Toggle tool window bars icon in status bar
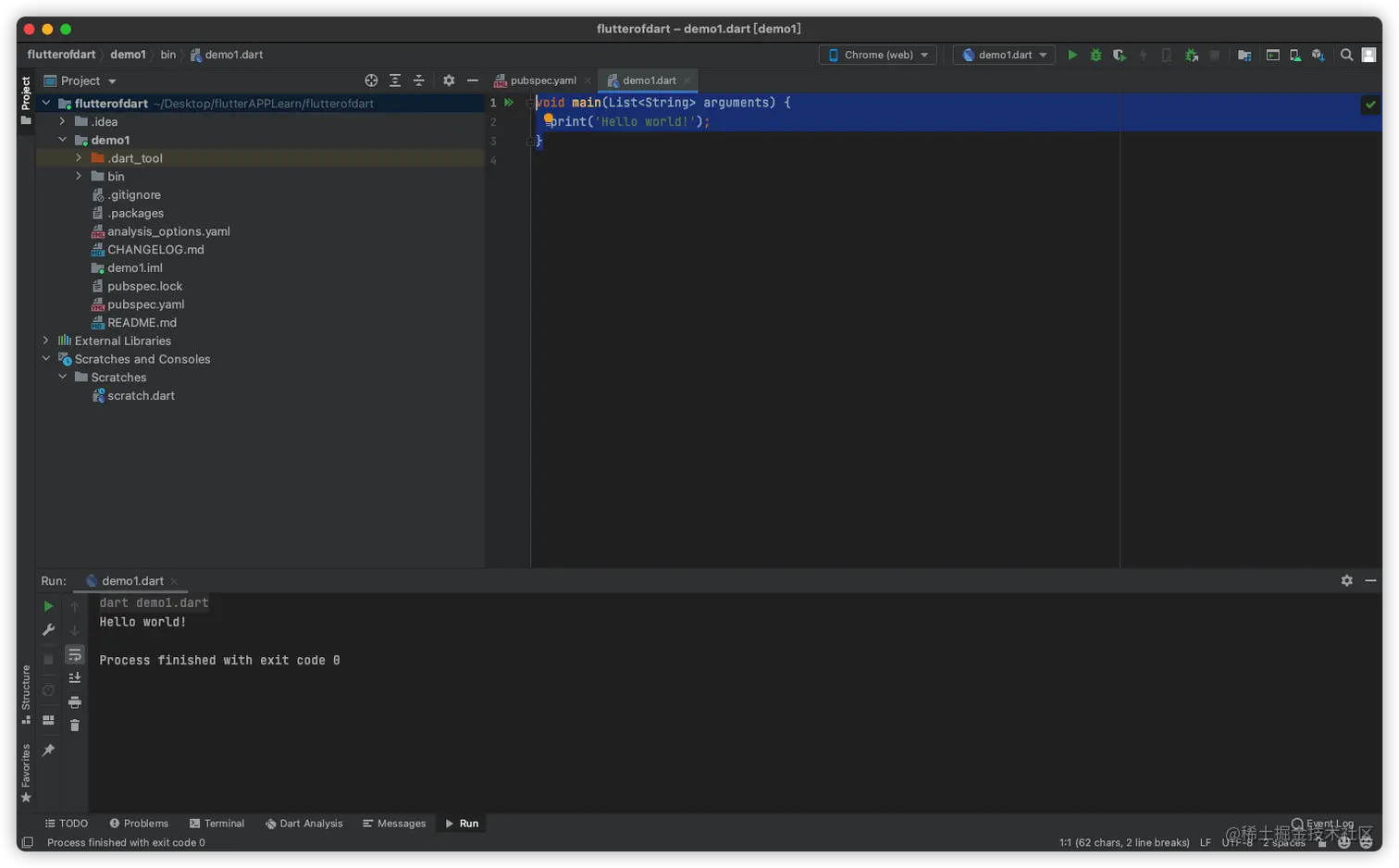Image resolution: width=1399 pixels, height=868 pixels. 28,843
